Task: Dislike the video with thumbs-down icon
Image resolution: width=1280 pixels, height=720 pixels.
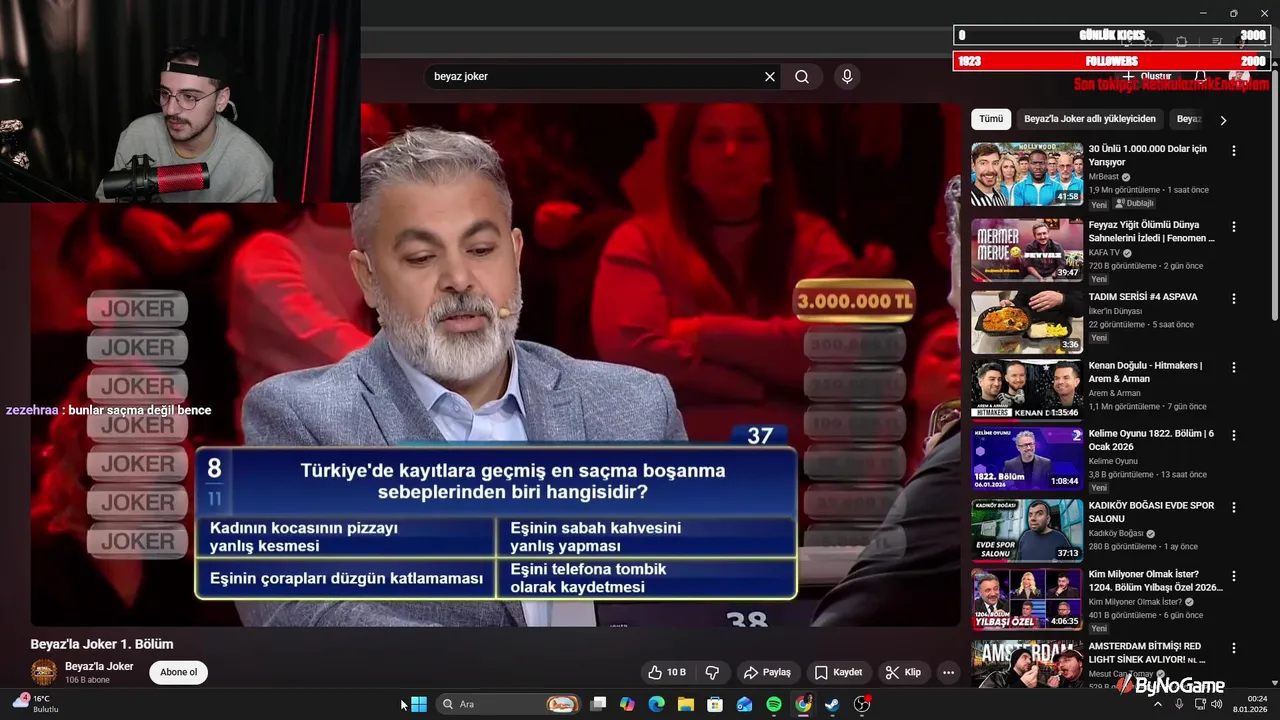Action: (x=713, y=672)
